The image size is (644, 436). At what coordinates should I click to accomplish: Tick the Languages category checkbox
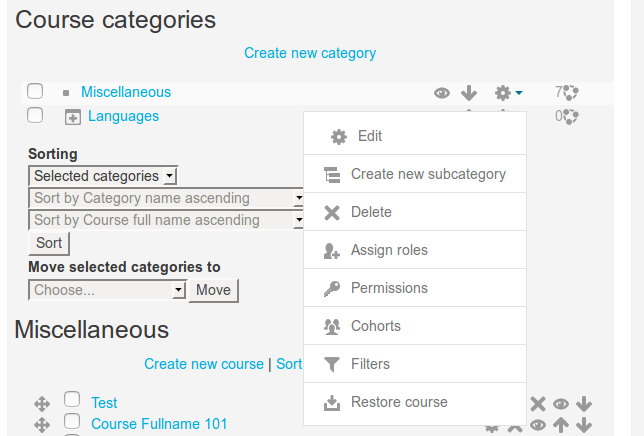35,115
